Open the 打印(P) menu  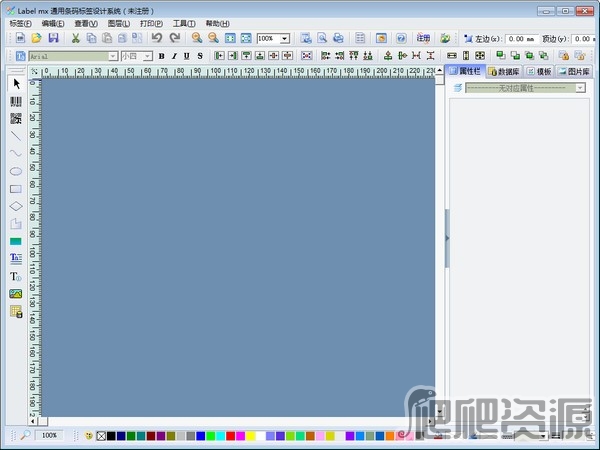151,23
